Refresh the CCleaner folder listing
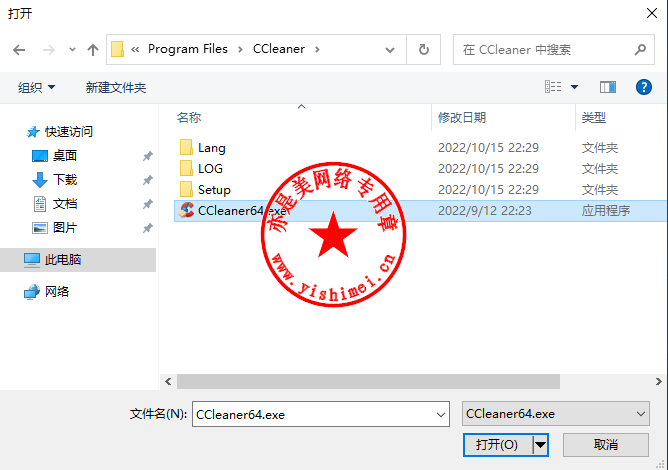The height and width of the screenshot is (470, 668). [x=423, y=50]
